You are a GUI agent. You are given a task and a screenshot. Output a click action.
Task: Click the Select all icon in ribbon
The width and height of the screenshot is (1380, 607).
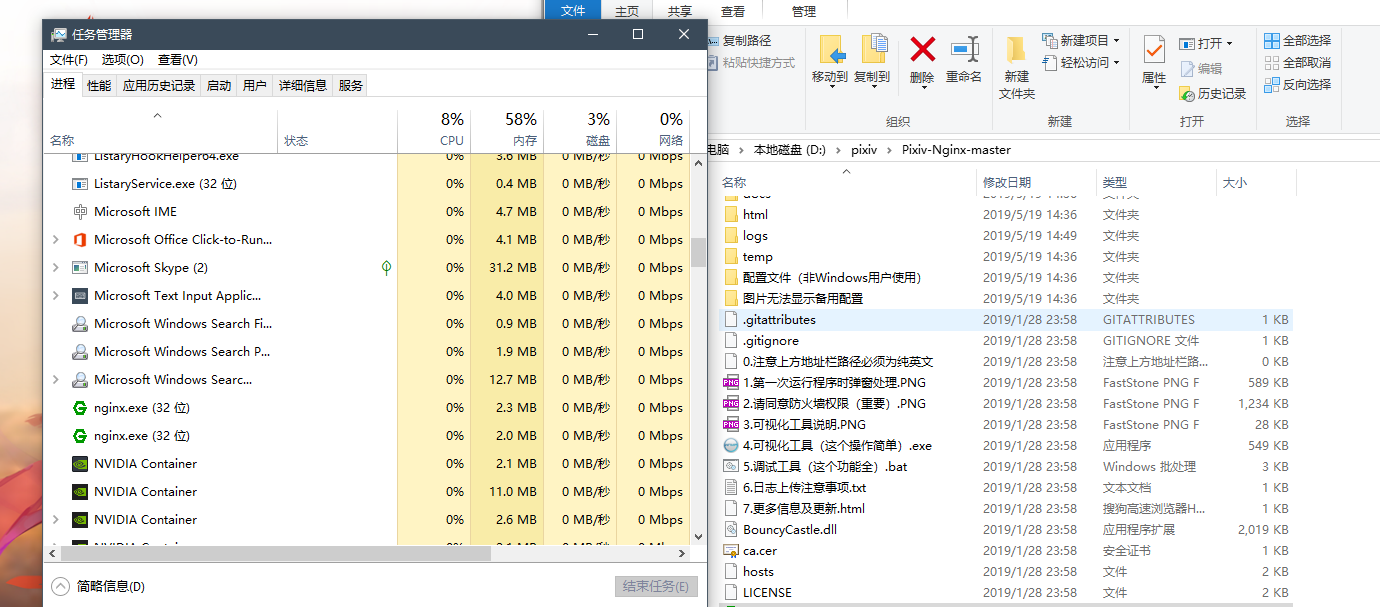pos(1272,41)
